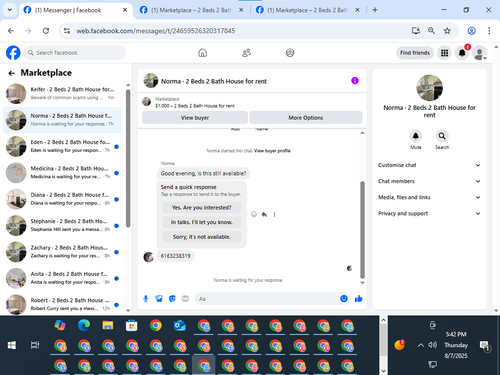Open Diana's chat in the list

pos(62,199)
